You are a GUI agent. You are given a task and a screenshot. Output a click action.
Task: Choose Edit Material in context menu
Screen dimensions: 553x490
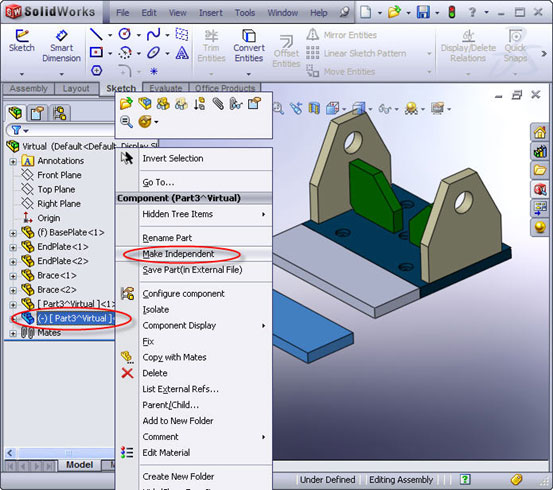(194, 453)
